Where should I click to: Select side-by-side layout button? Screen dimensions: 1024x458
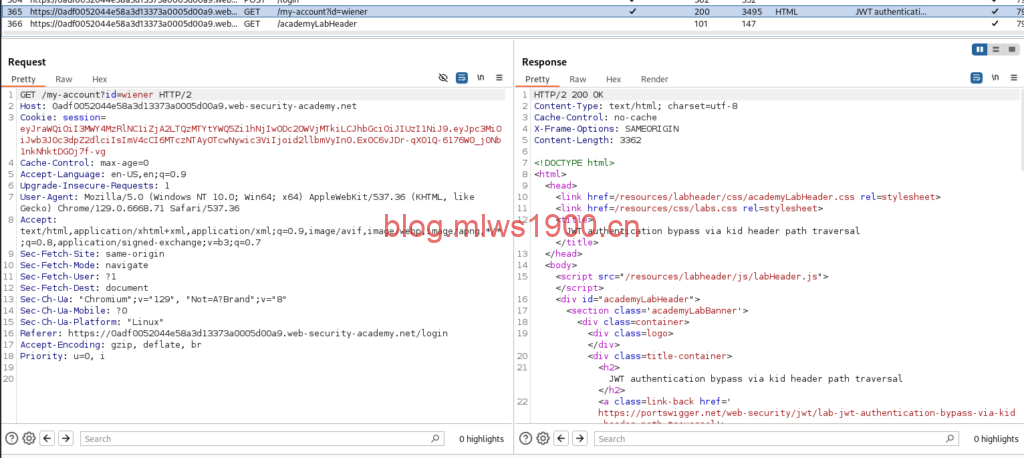[980, 49]
